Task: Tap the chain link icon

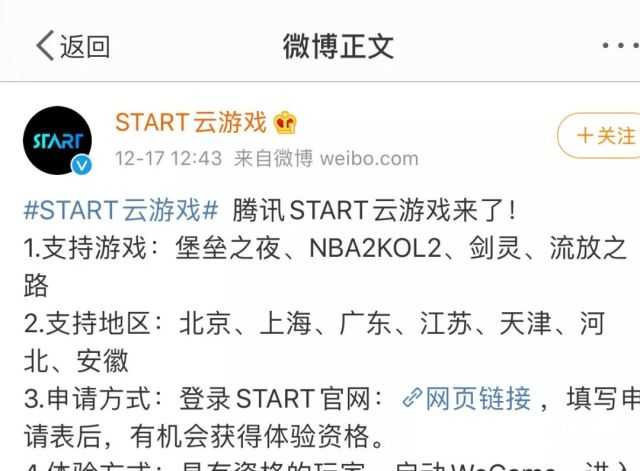Action: pos(412,398)
